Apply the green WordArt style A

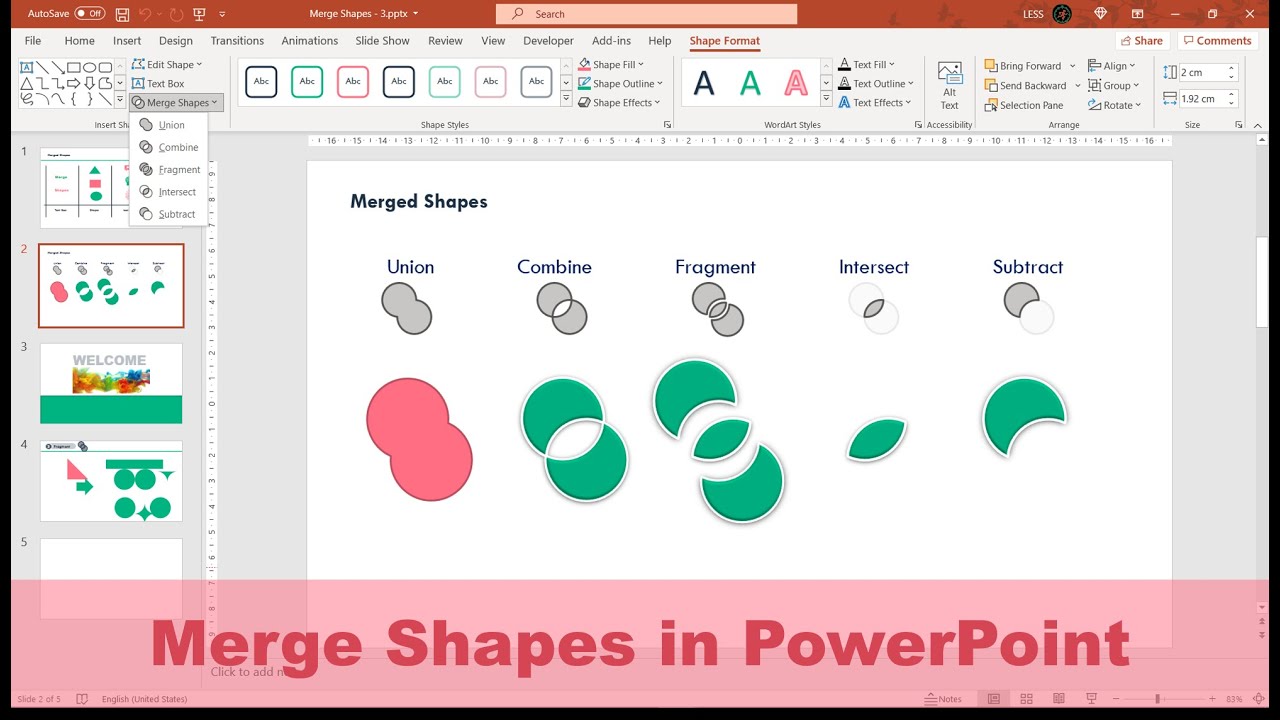[750, 83]
